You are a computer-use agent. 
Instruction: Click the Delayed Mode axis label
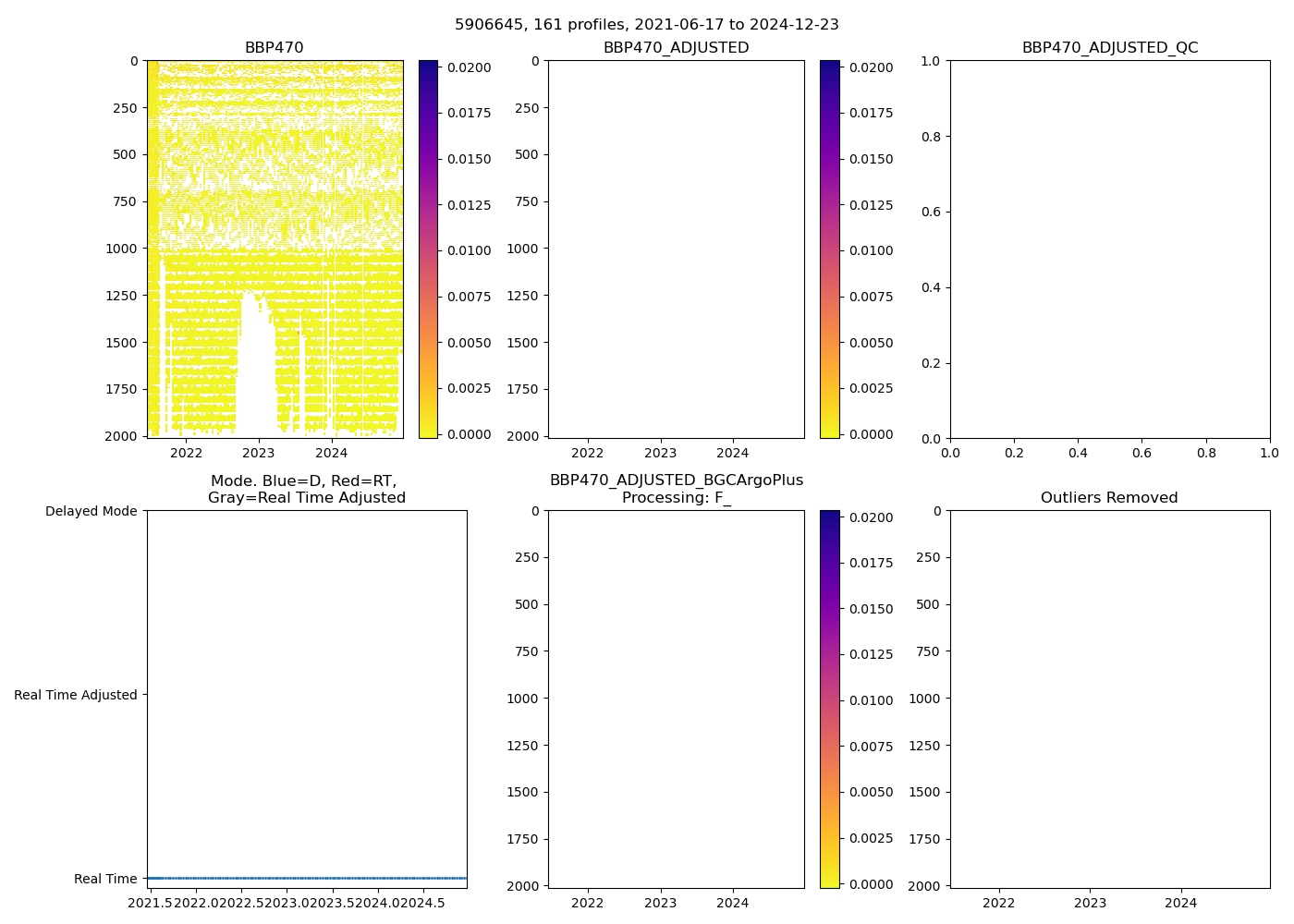(x=91, y=511)
